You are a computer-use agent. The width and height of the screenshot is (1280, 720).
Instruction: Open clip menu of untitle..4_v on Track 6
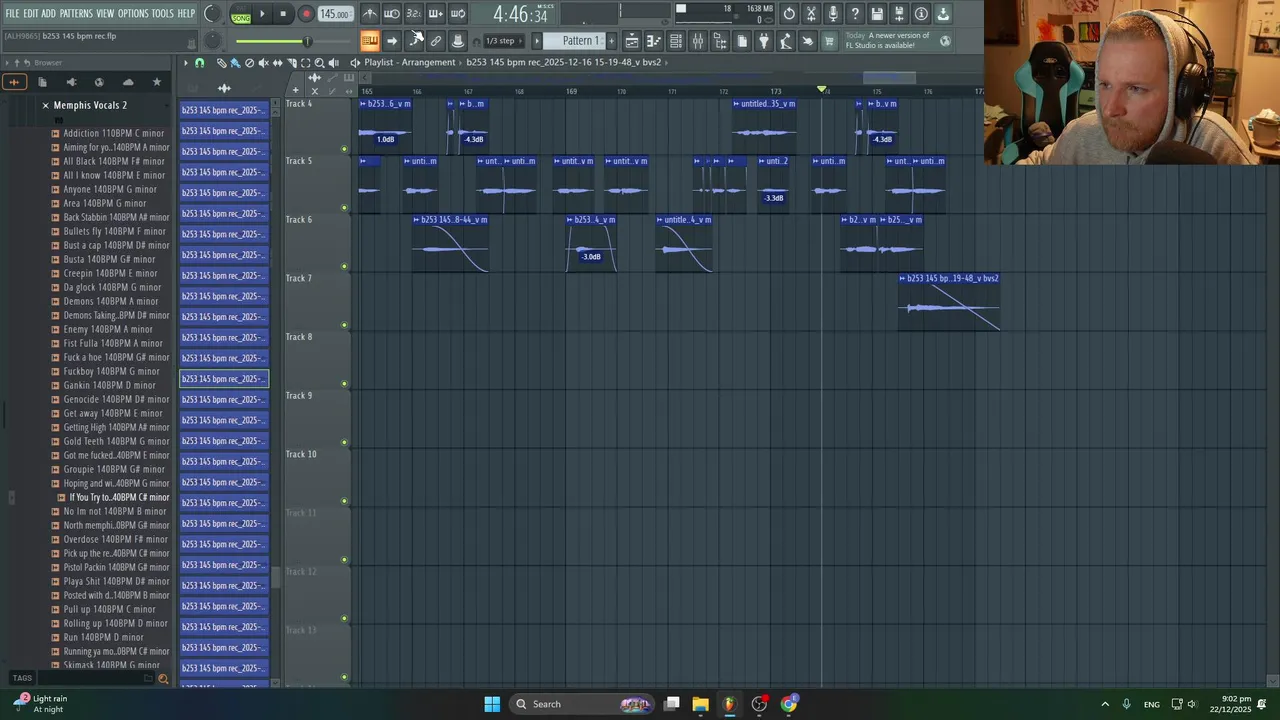click(x=661, y=220)
